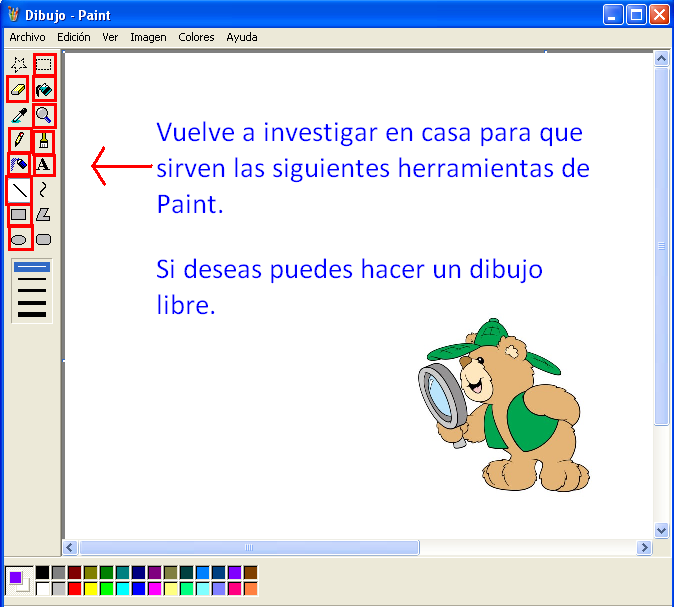Screen dimensions: 674x607
Task: Click the horizontal scrollbar thumb
Action: (x=249, y=548)
